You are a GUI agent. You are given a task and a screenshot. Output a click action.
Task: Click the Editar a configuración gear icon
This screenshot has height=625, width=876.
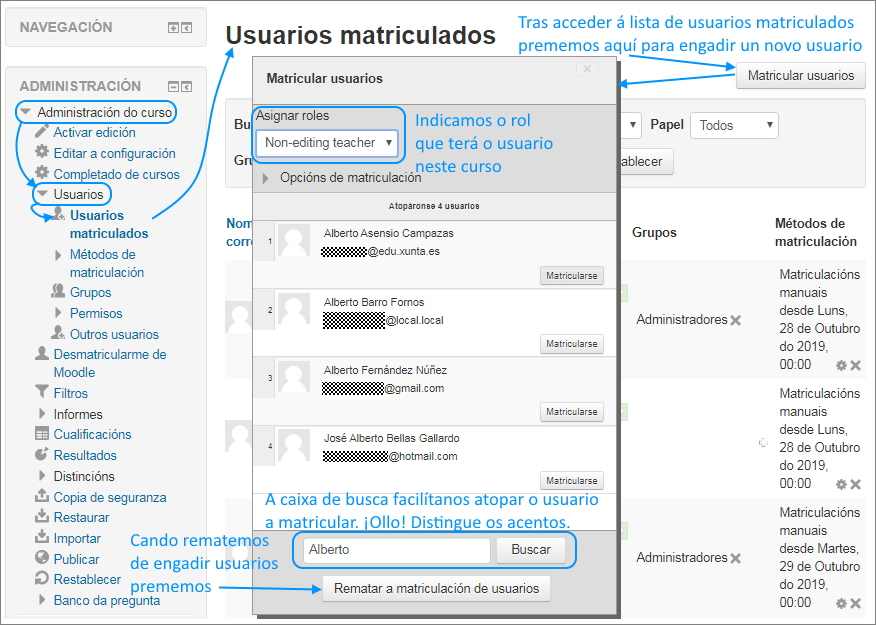tap(41, 152)
